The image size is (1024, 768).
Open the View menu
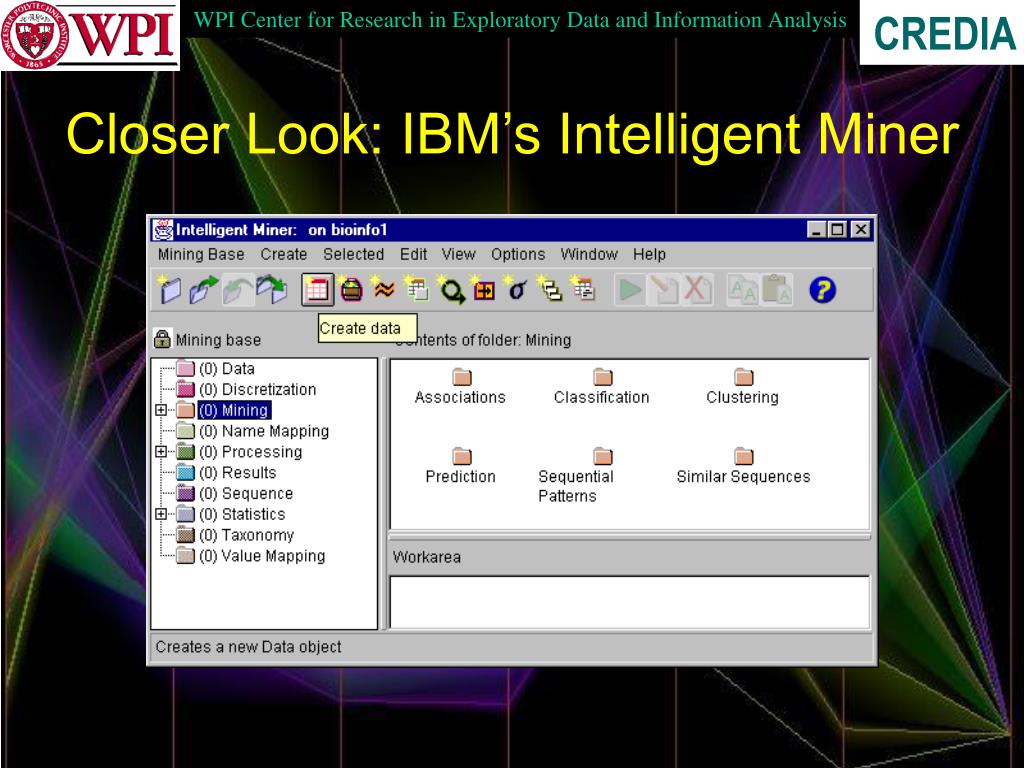click(x=458, y=254)
